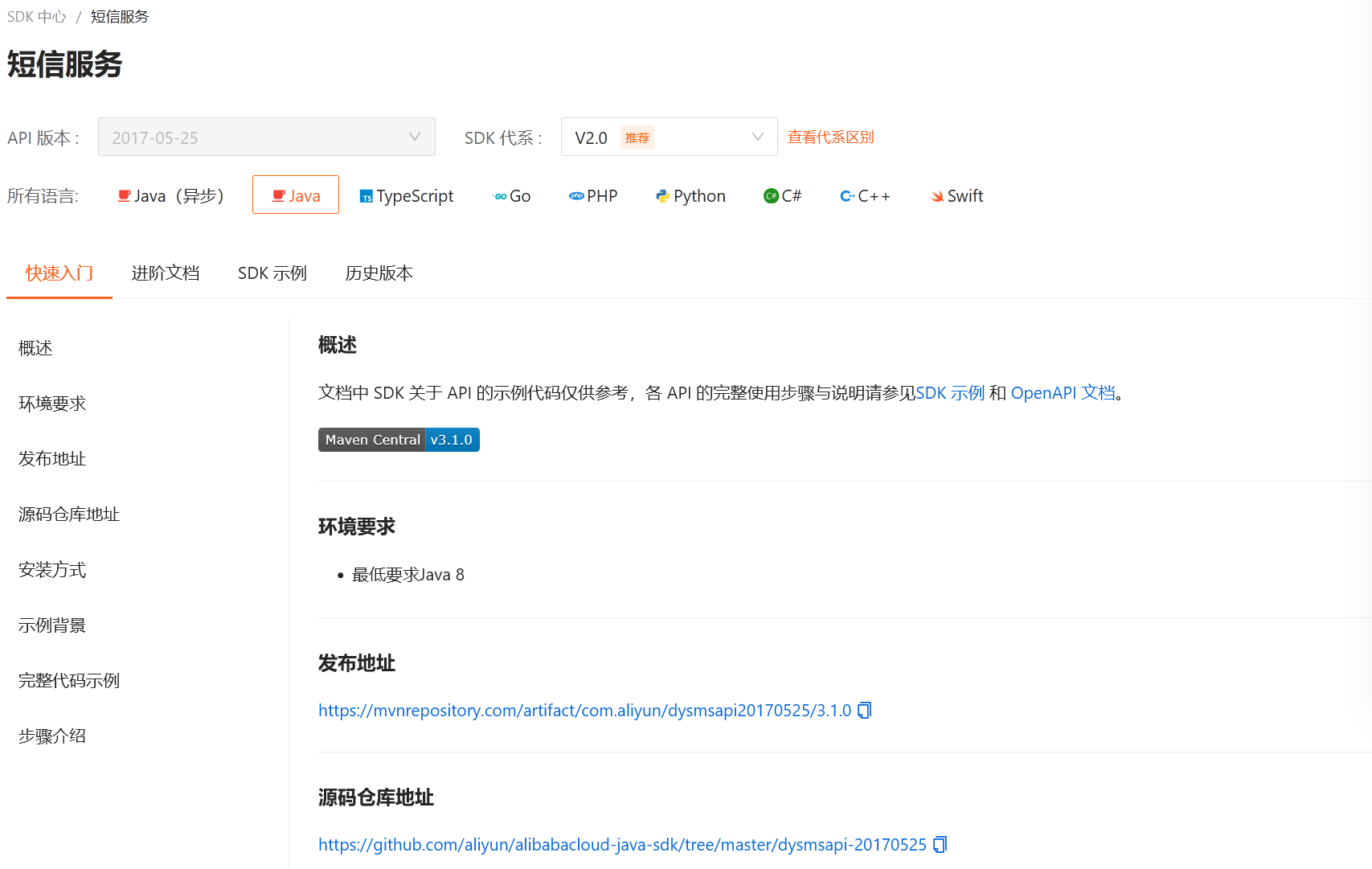Click the API version dropdown chevron

415,137
